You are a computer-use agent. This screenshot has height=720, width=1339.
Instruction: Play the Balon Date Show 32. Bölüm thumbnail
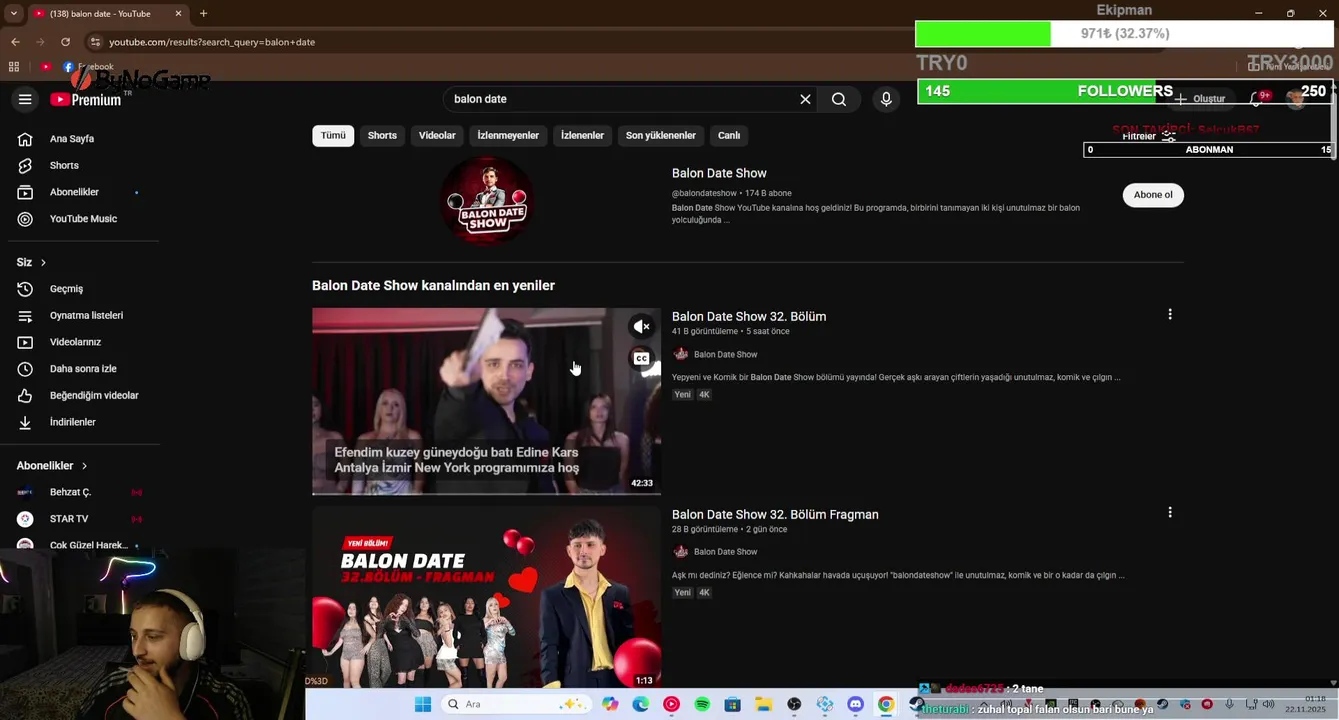[486, 401]
